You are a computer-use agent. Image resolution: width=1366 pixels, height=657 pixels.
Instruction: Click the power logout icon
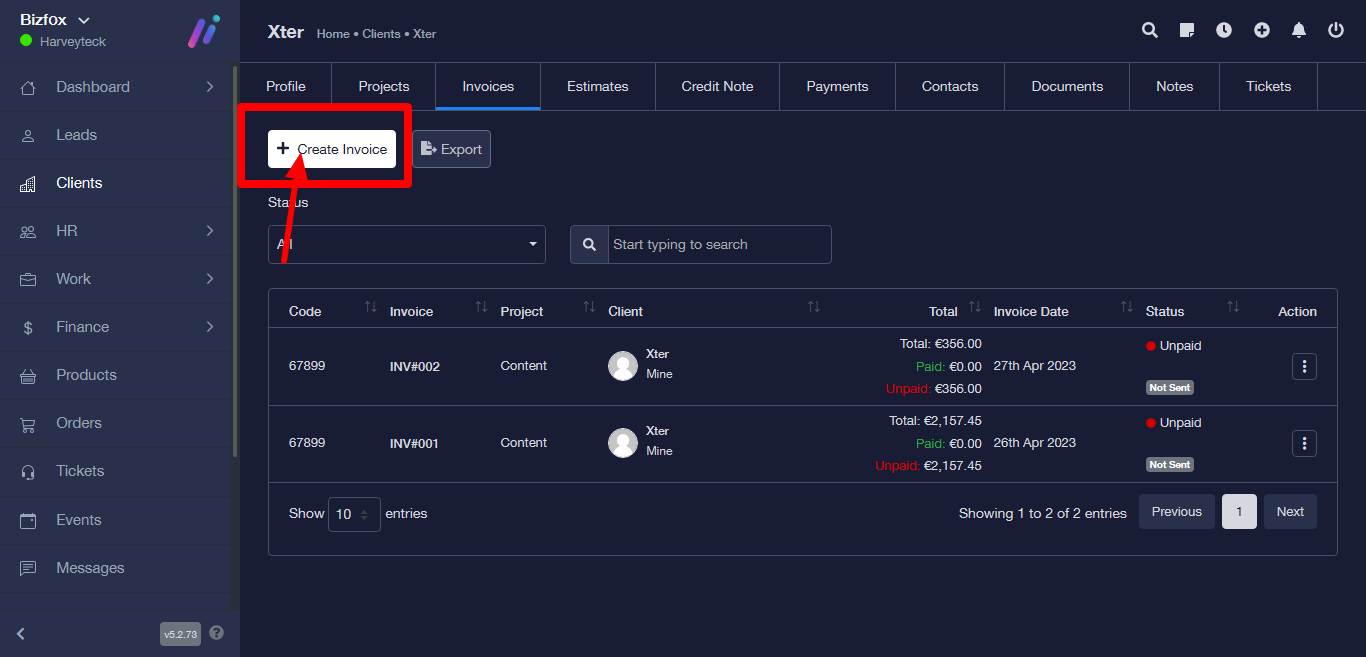(x=1336, y=30)
